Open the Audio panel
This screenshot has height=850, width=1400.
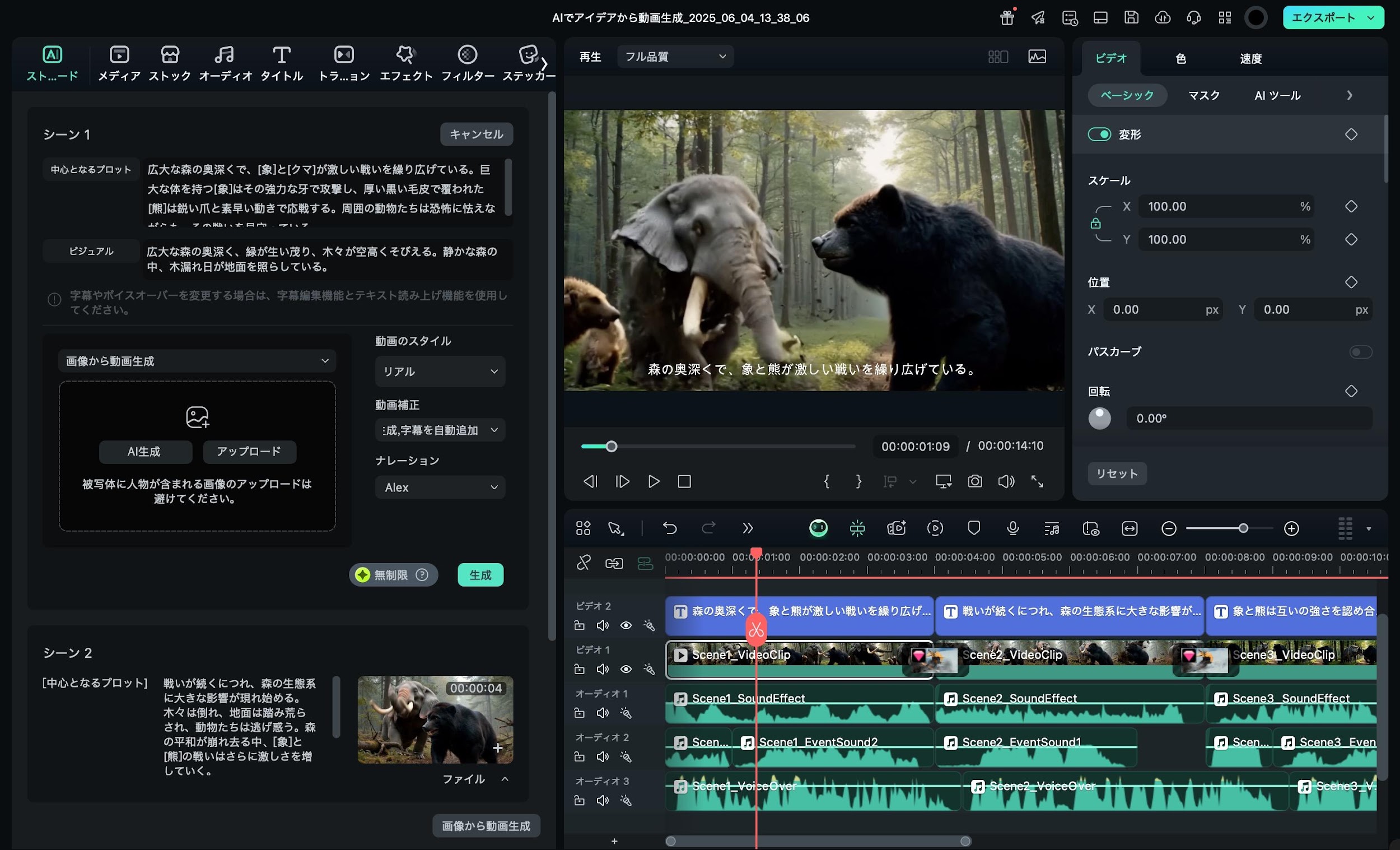click(x=225, y=63)
